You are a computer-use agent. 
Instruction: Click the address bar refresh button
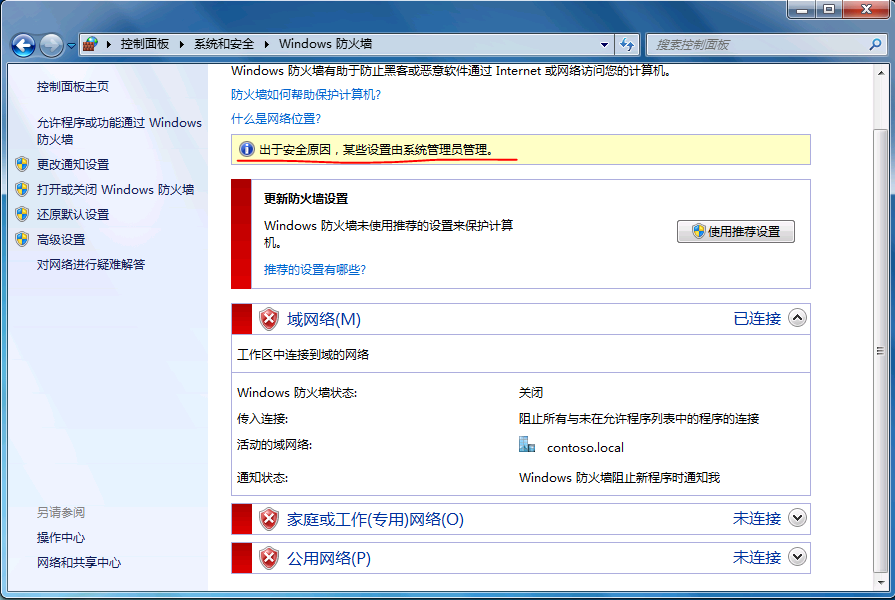[x=627, y=45]
